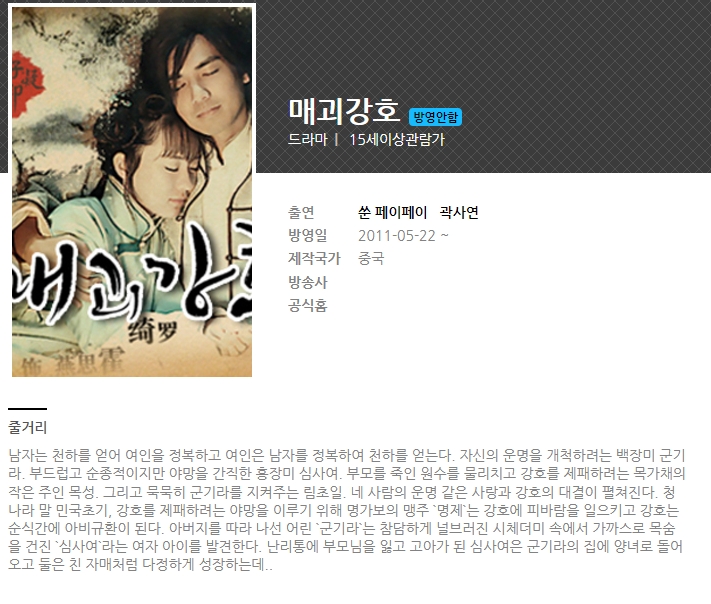
Task: Select the 드라마 genre label
Action: (x=307, y=139)
